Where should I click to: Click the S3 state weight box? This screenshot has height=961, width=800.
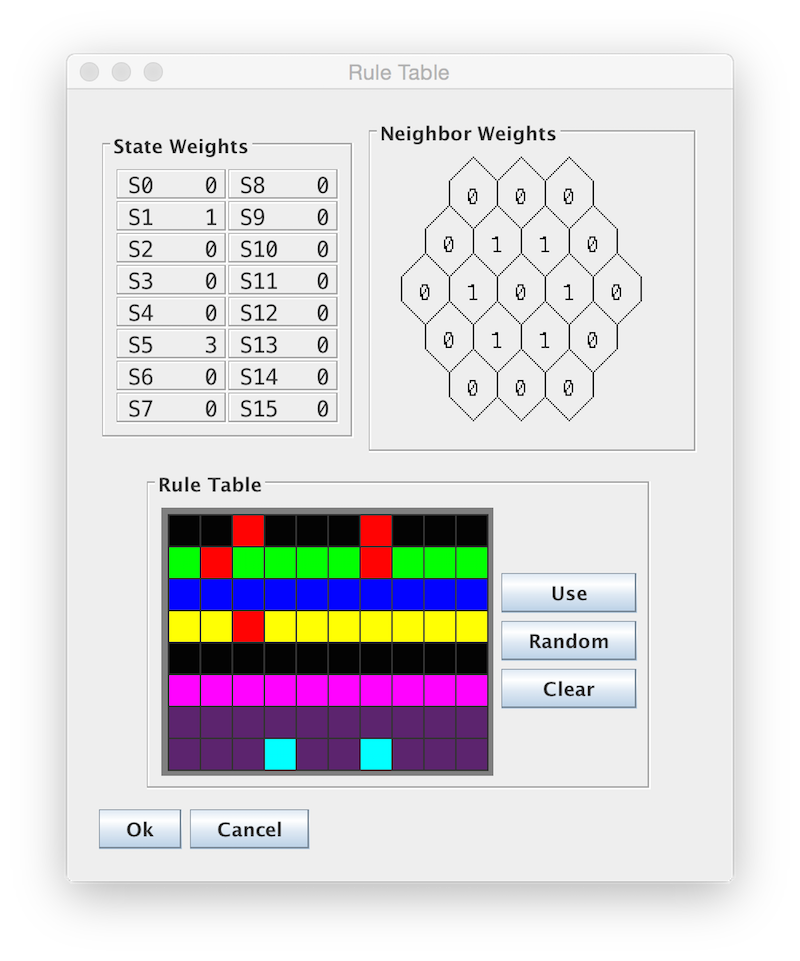pos(171,280)
